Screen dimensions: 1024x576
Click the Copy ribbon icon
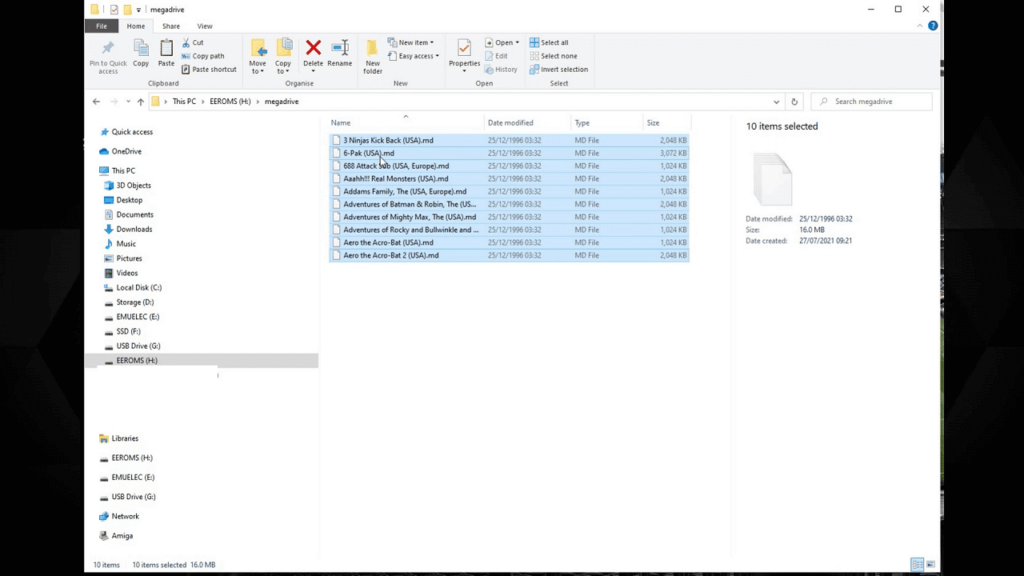pos(141,54)
